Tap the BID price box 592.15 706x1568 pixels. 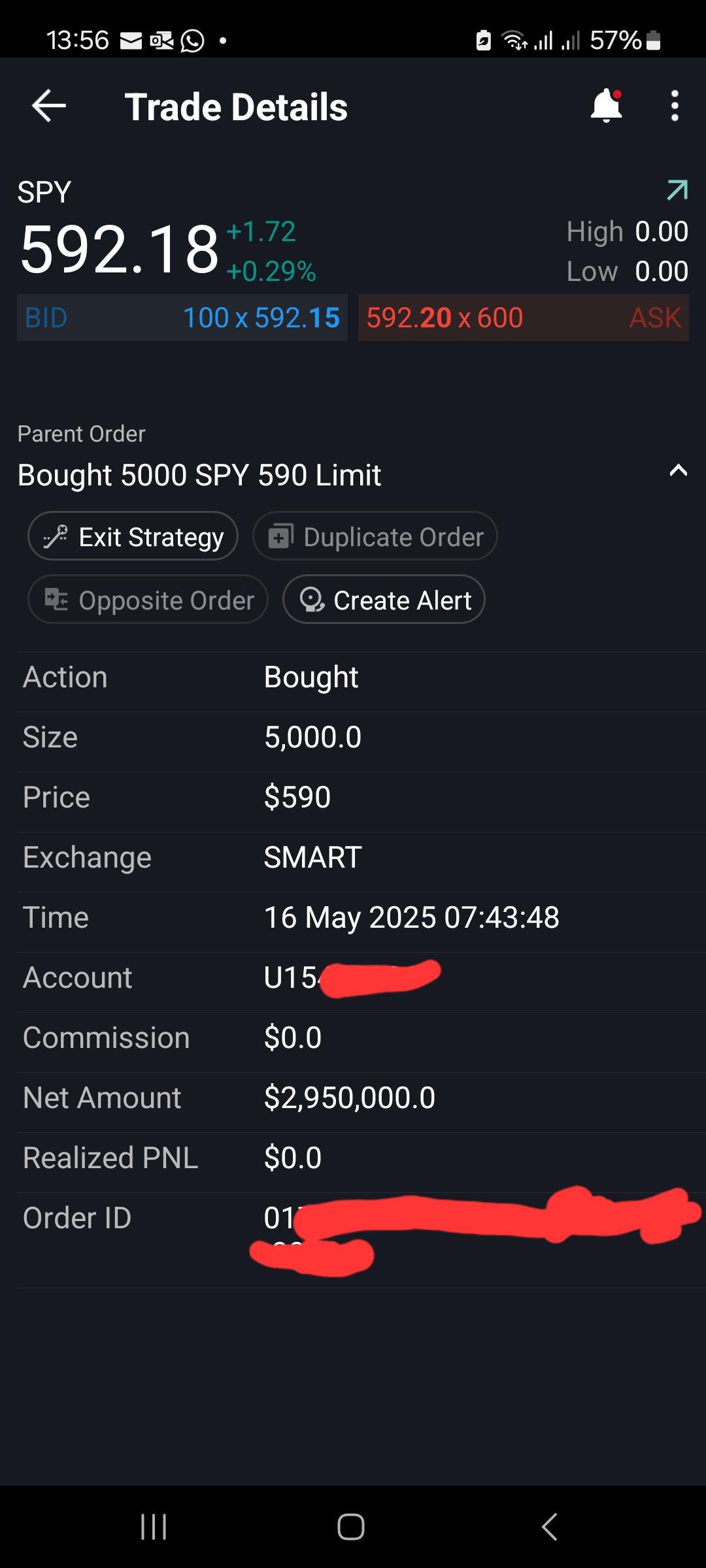click(182, 318)
